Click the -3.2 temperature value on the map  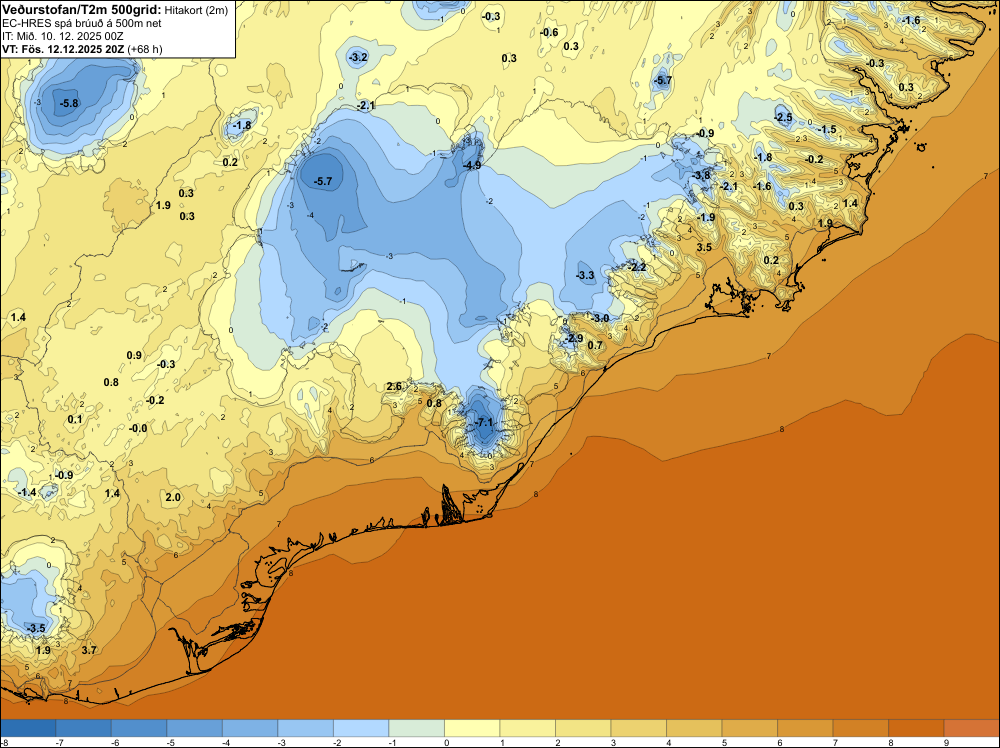[358, 57]
